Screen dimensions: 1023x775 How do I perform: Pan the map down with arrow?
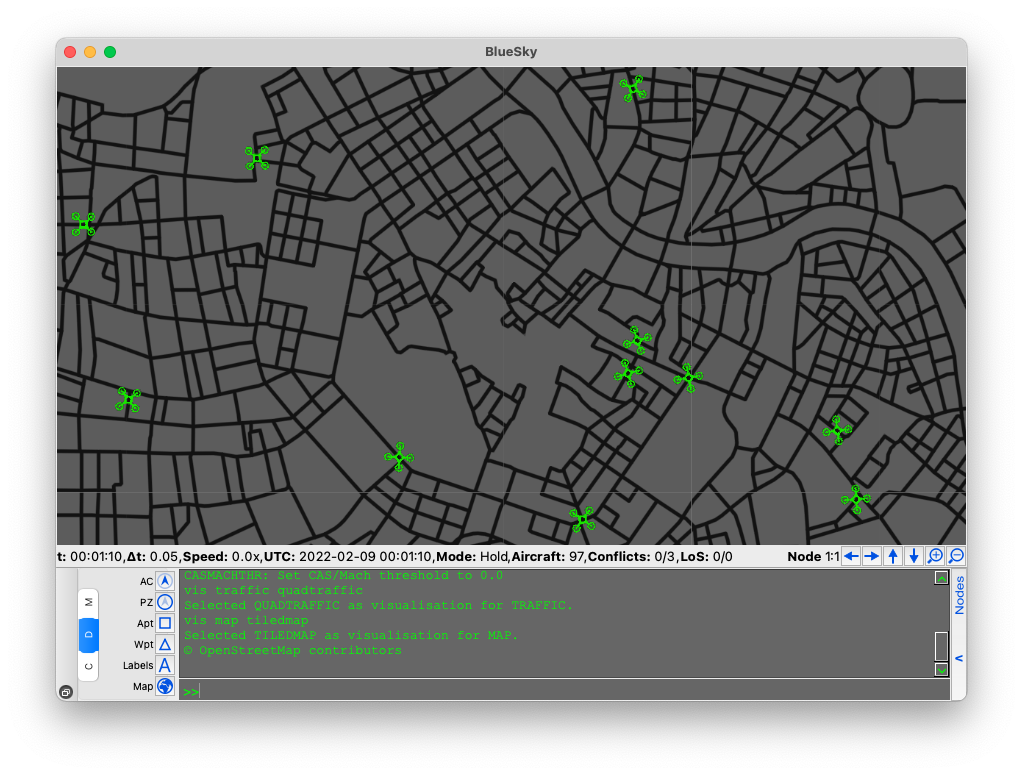914,556
